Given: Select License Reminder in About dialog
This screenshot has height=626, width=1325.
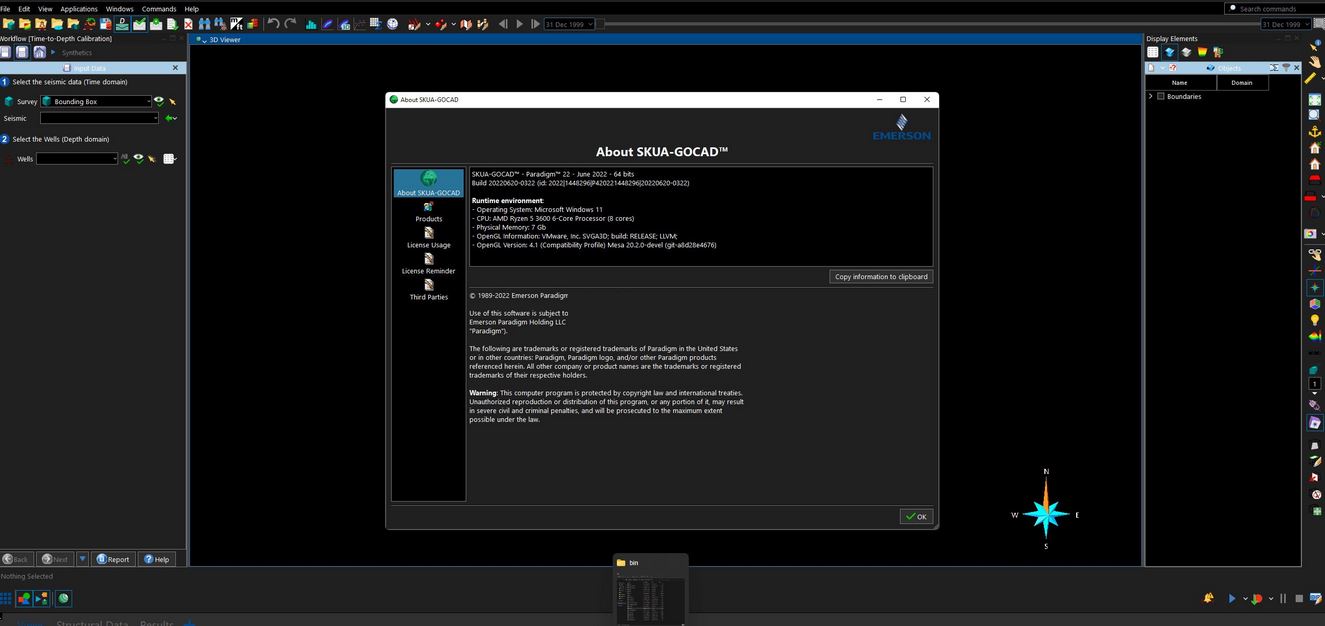Looking at the screenshot, I should pyautogui.click(x=428, y=264).
